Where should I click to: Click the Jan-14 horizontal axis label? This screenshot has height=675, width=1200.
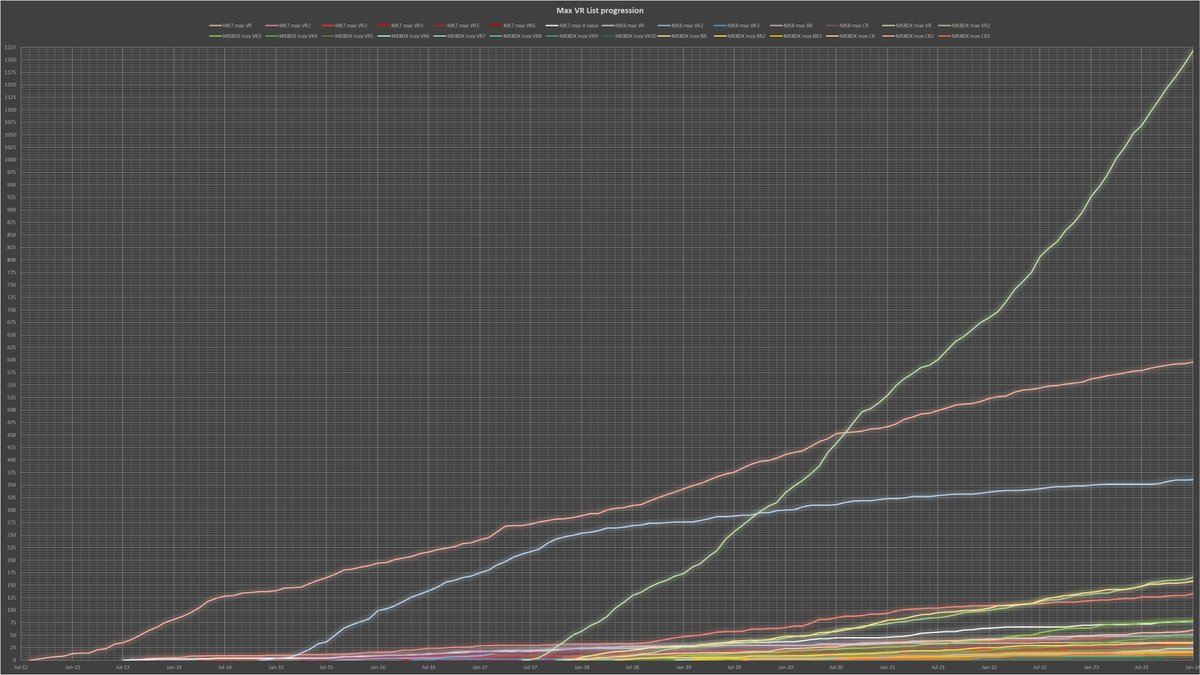coord(172,666)
